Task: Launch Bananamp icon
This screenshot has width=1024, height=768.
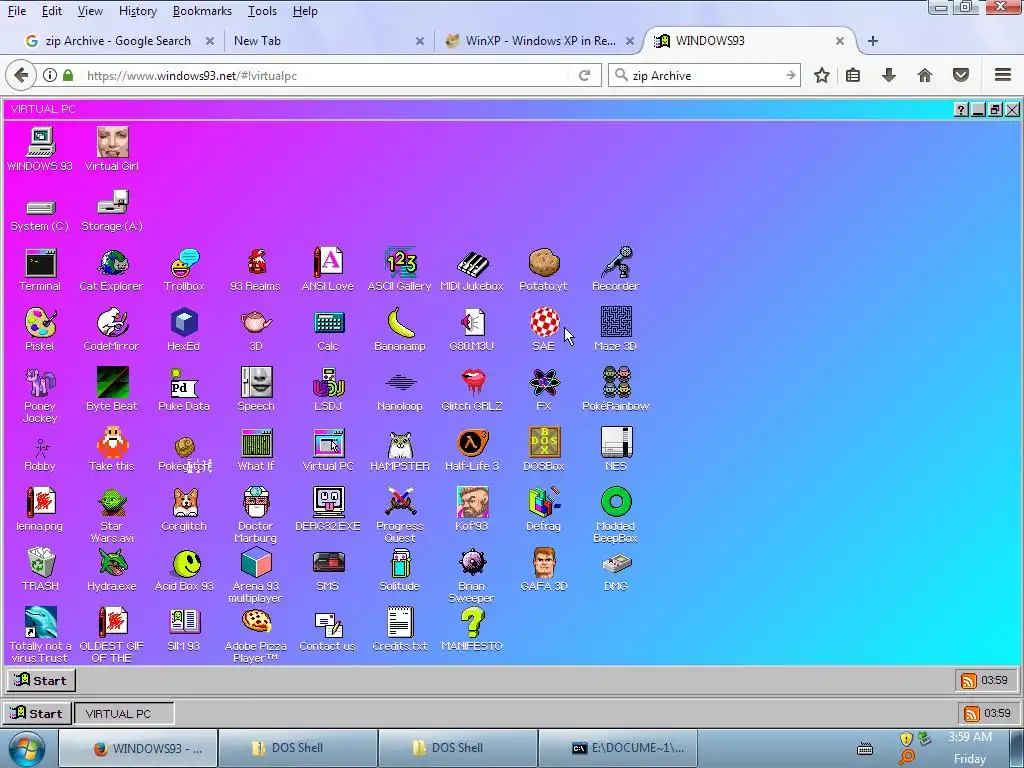Action: coord(400,329)
